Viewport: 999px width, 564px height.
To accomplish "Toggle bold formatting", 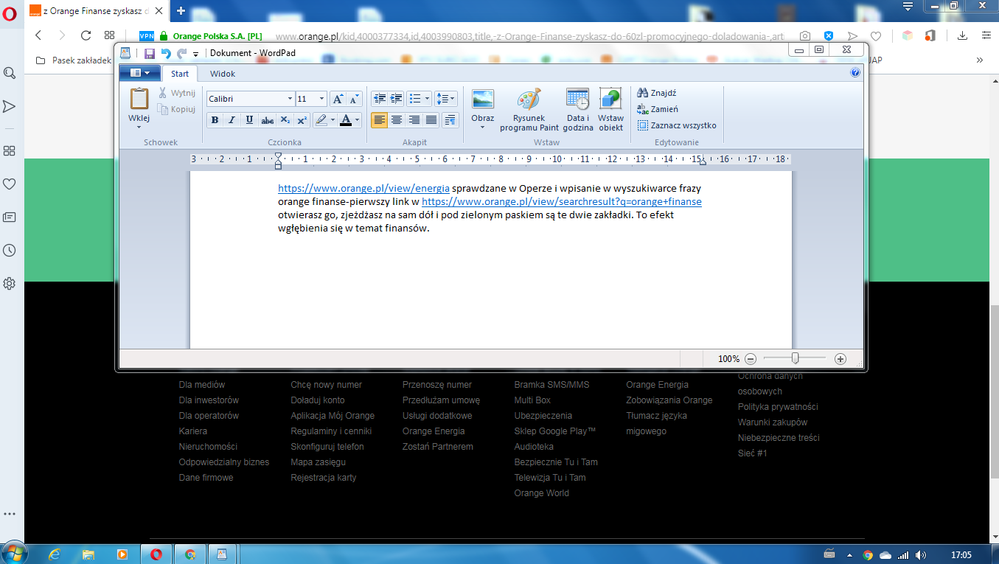I will (x=214, y=120).
